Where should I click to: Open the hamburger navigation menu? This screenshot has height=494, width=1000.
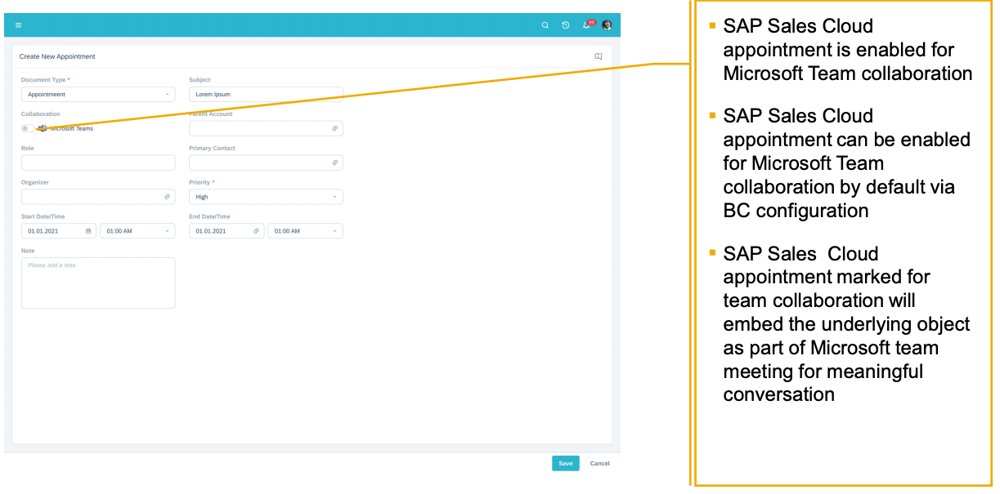(18, 25)
